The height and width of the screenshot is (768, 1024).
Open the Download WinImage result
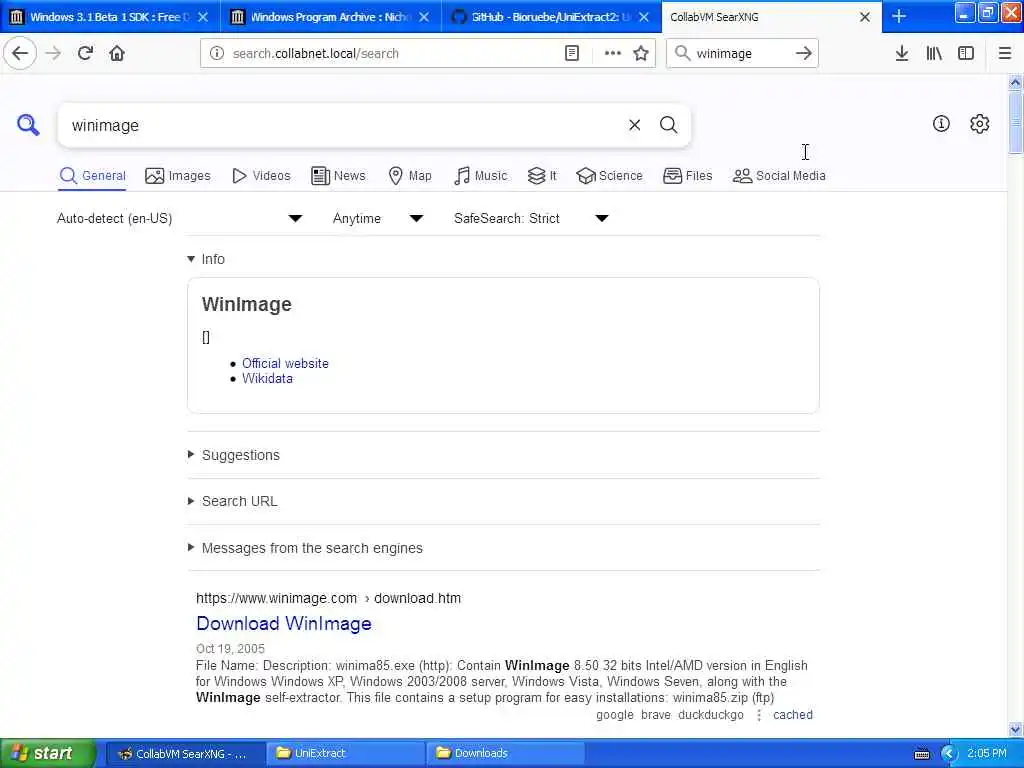(283, 624)
